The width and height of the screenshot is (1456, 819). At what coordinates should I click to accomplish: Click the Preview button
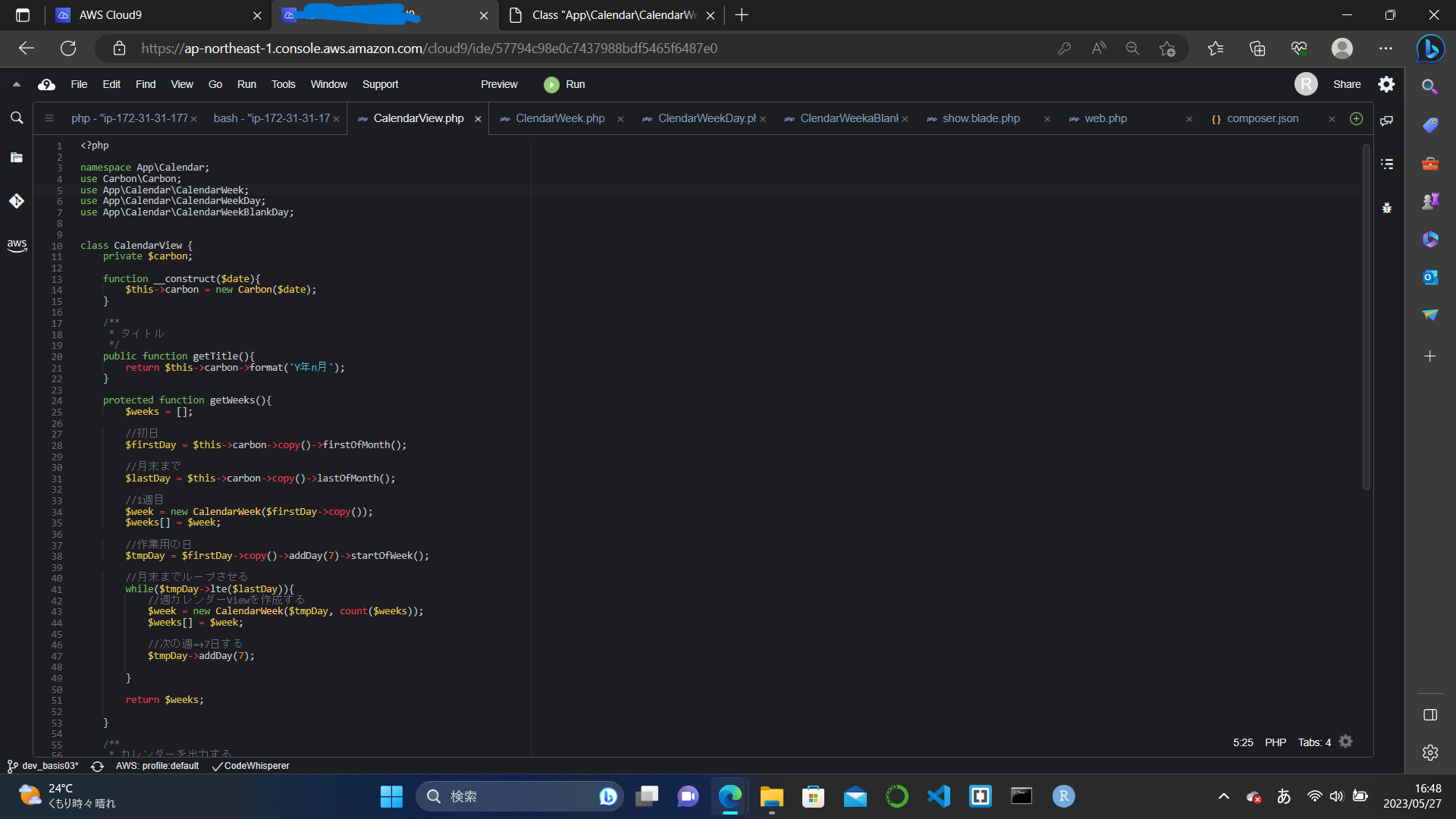[x=498, y=84]
